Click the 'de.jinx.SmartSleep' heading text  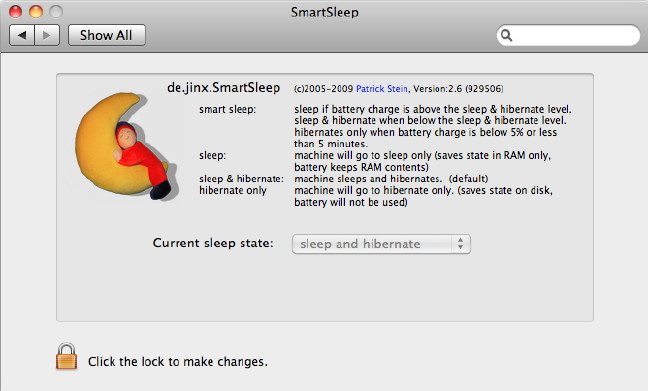tap(224, 88)
